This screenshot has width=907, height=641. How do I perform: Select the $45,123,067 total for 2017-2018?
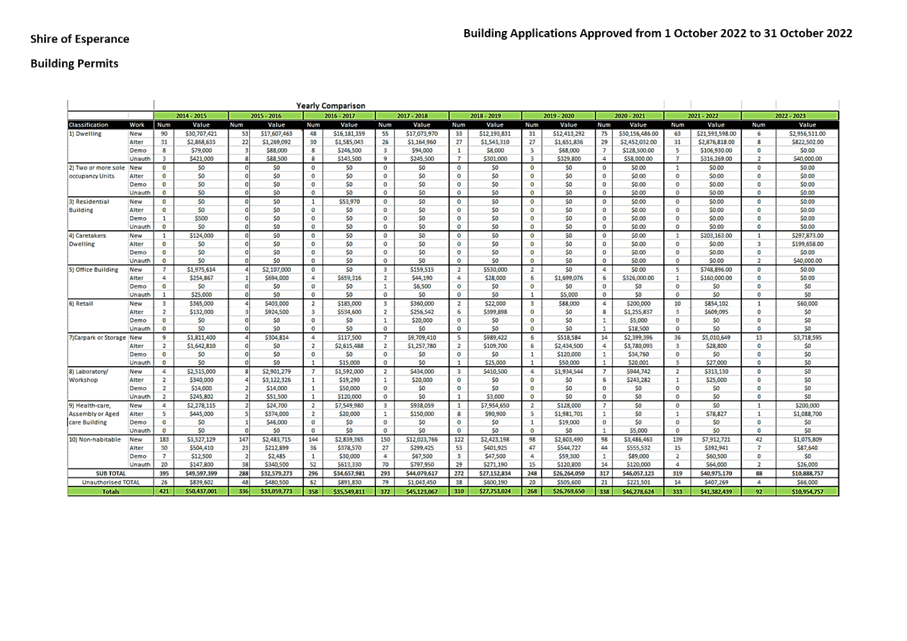[x=424, y=492]
